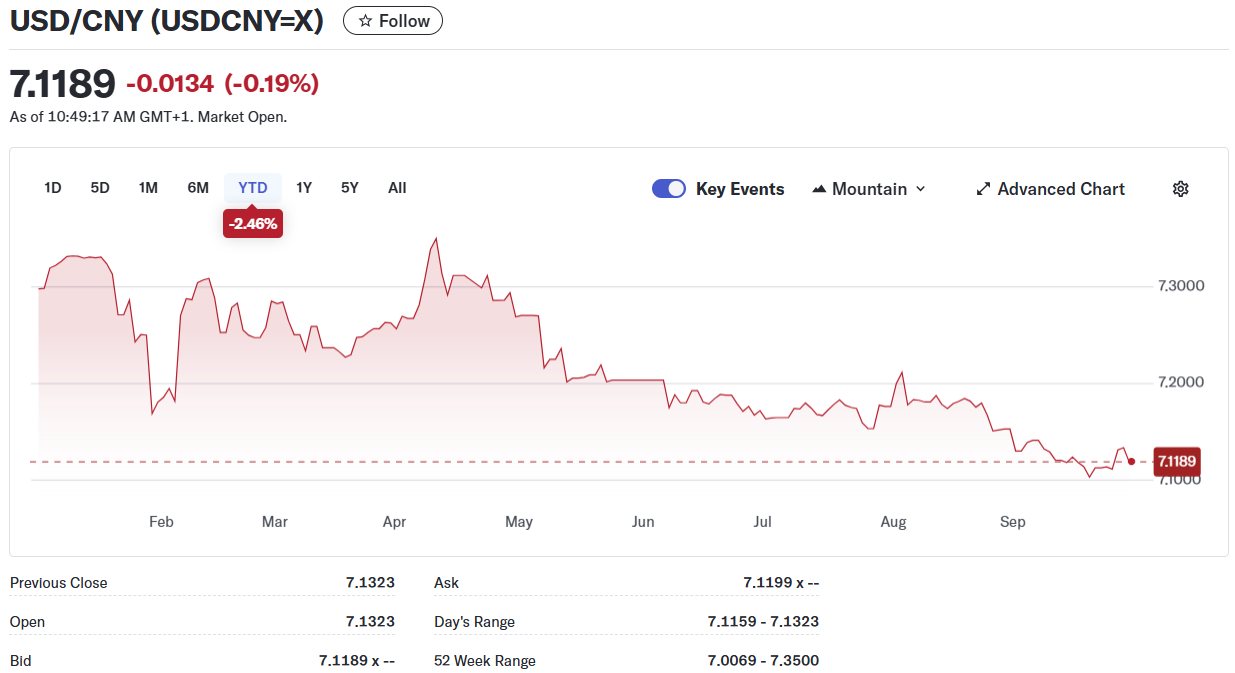This screenshot has height=673, width=1235.
Task: Select the 1D time range
Action: pos(53,188)
